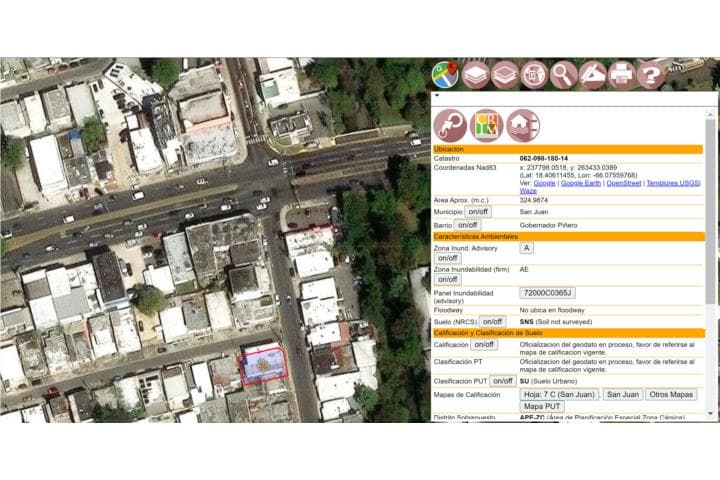Click barrio value Gobernador Piñero
The width and height of the screenshot is (720, 480).
pos(548,225)
